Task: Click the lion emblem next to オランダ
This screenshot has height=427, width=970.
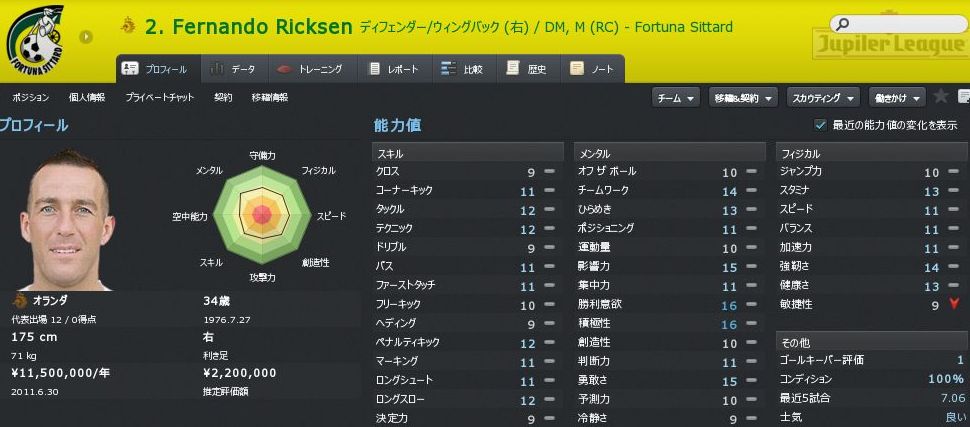Action: tap(19, 301)
